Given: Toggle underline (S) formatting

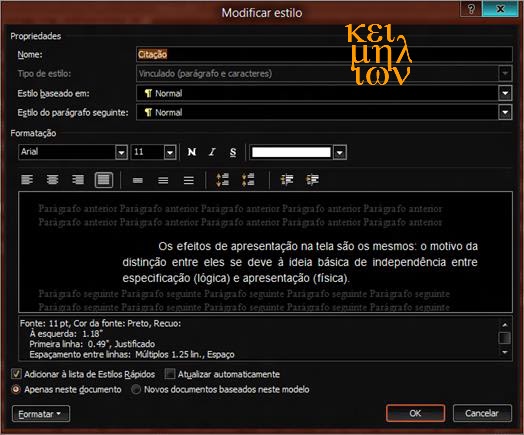Looking at the screenshot, I should [233, 152].
